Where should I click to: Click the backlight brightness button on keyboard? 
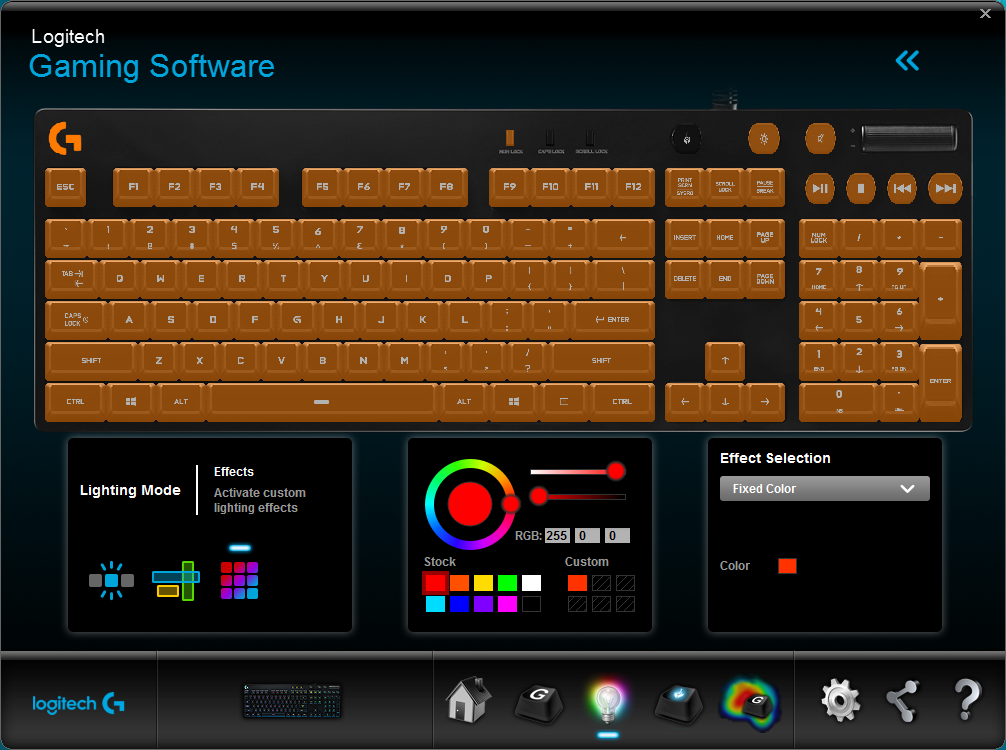[763, 139]
